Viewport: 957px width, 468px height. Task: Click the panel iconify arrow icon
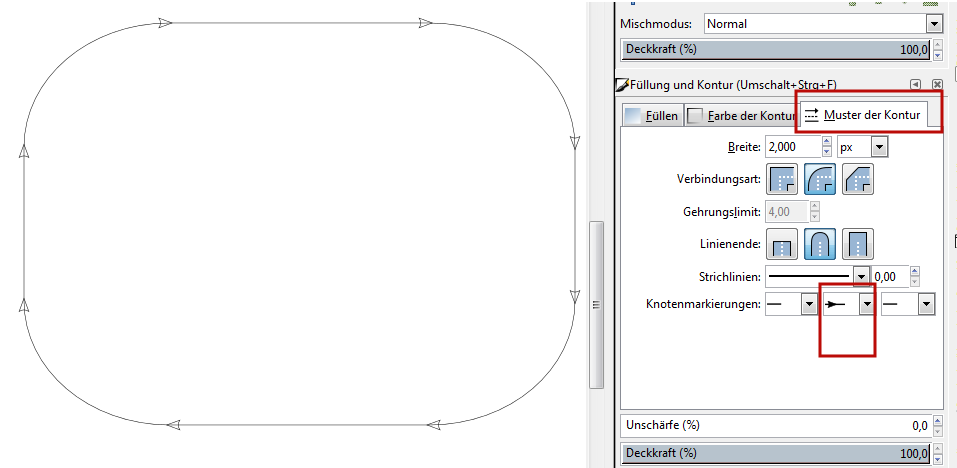915,84
